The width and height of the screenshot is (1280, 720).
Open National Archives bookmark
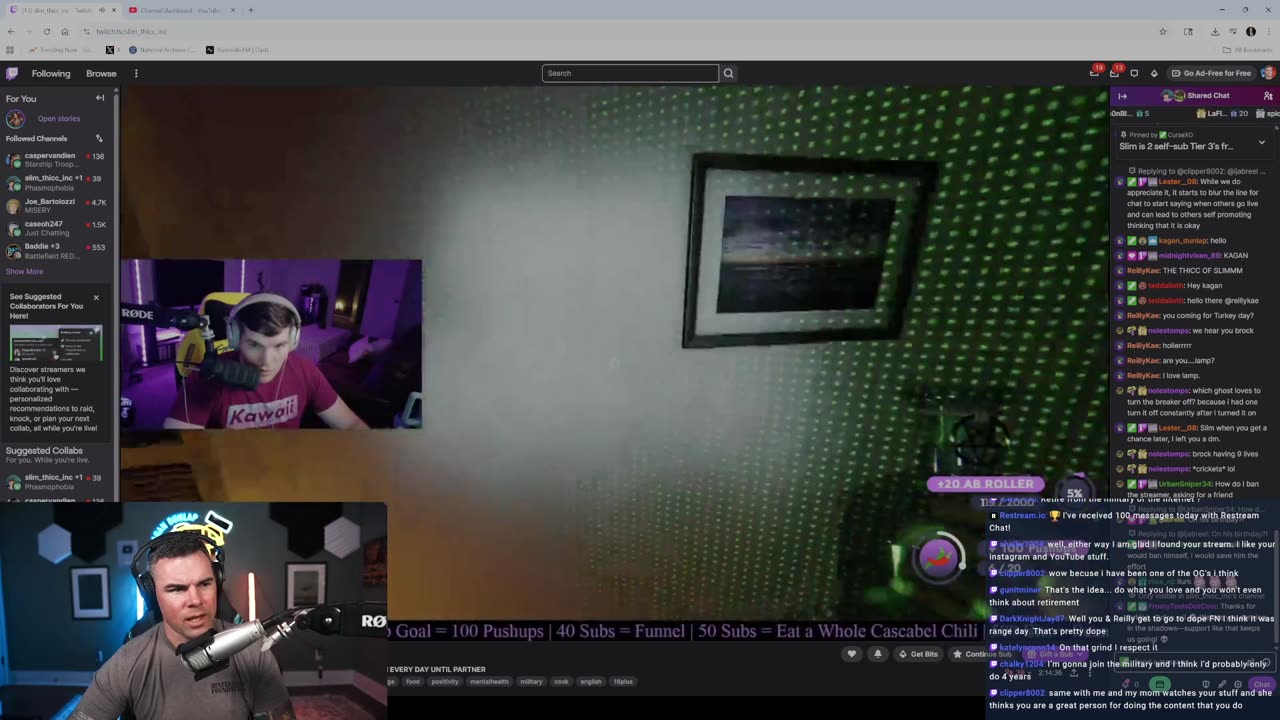click(162, 49)
